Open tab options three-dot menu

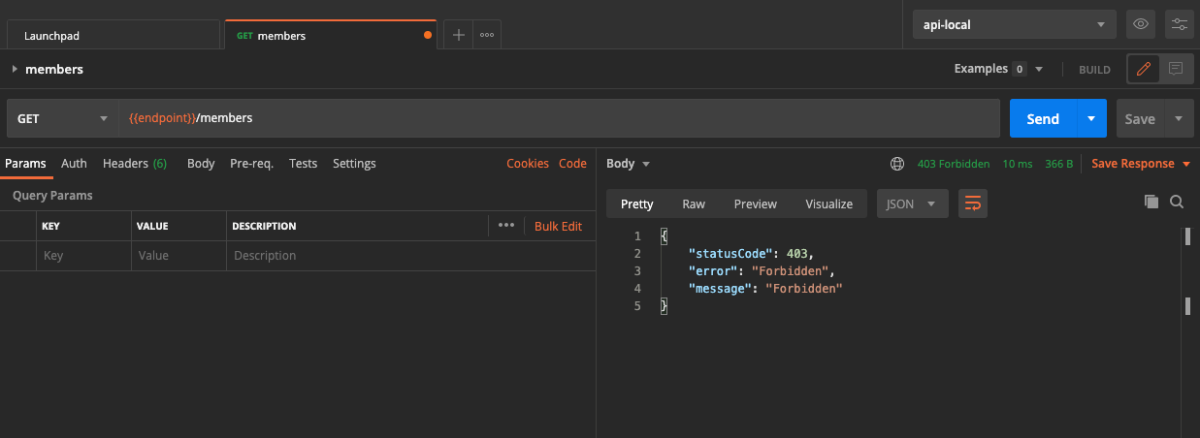(x=487, y=35)
